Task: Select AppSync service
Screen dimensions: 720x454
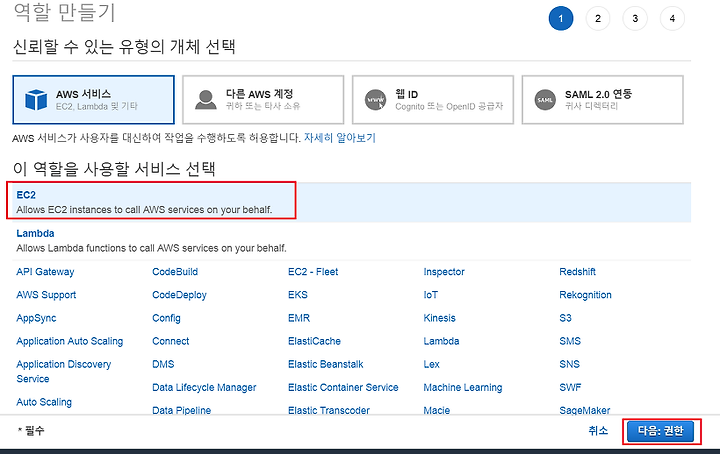Action: tap(36, 318)
